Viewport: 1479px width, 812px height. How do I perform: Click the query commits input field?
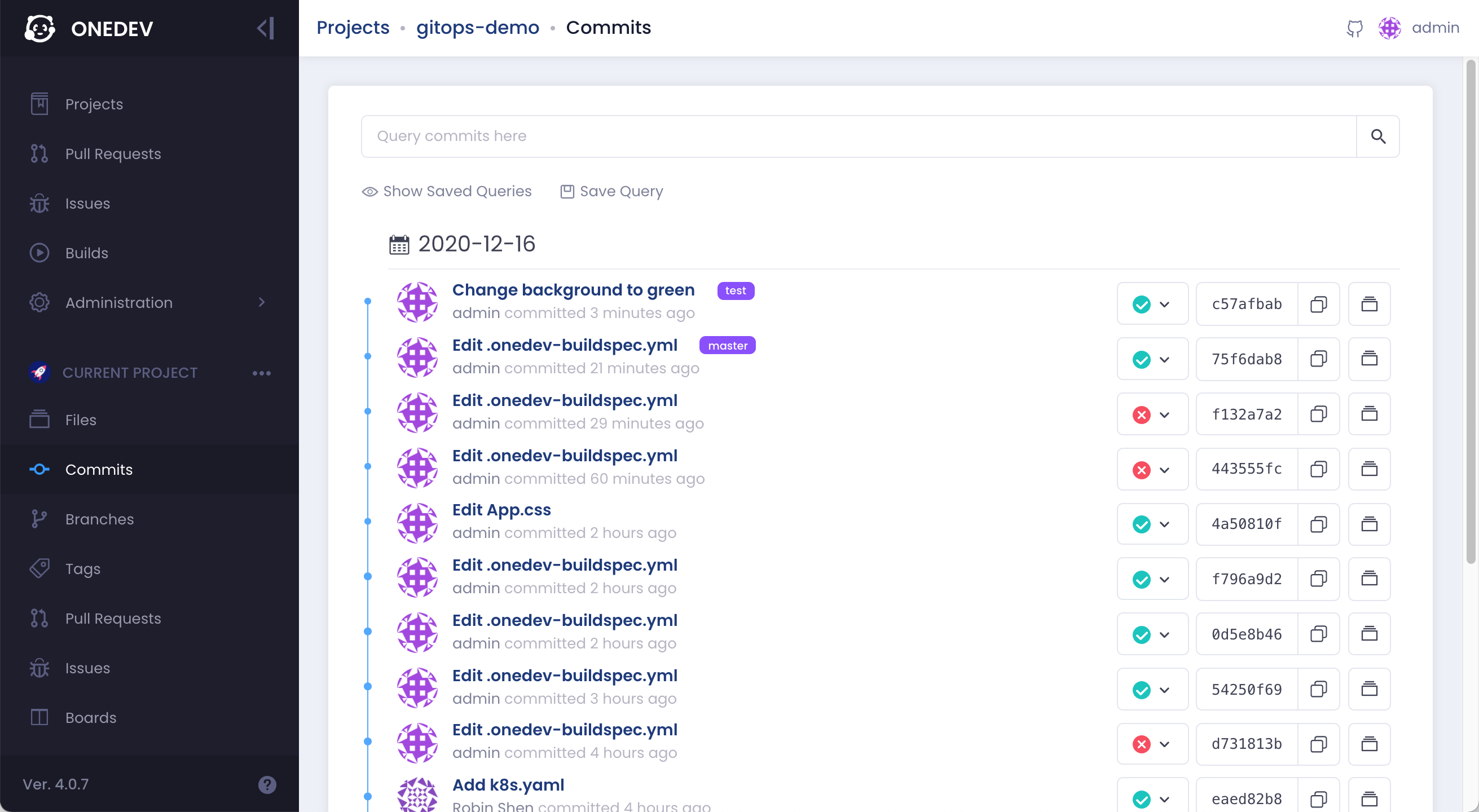pyautogui.click(x=859, y=136)
